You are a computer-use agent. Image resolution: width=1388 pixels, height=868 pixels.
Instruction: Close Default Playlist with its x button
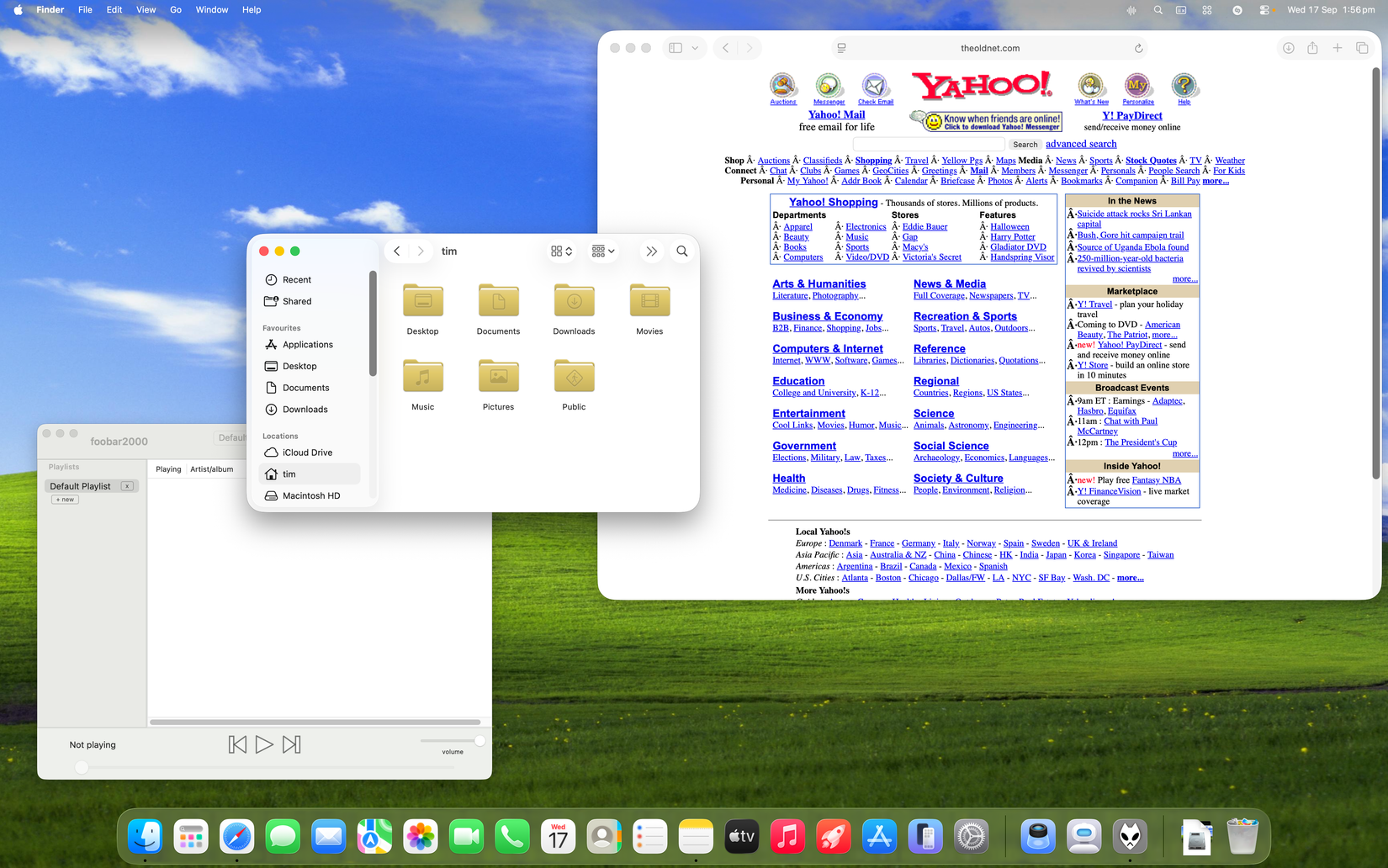(127, 486)
